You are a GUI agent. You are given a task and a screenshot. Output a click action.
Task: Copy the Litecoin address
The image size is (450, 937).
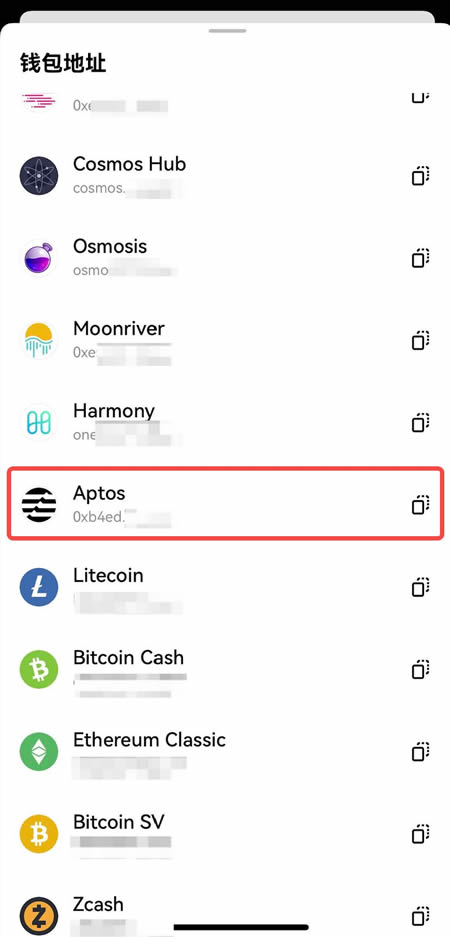[421, 587]
